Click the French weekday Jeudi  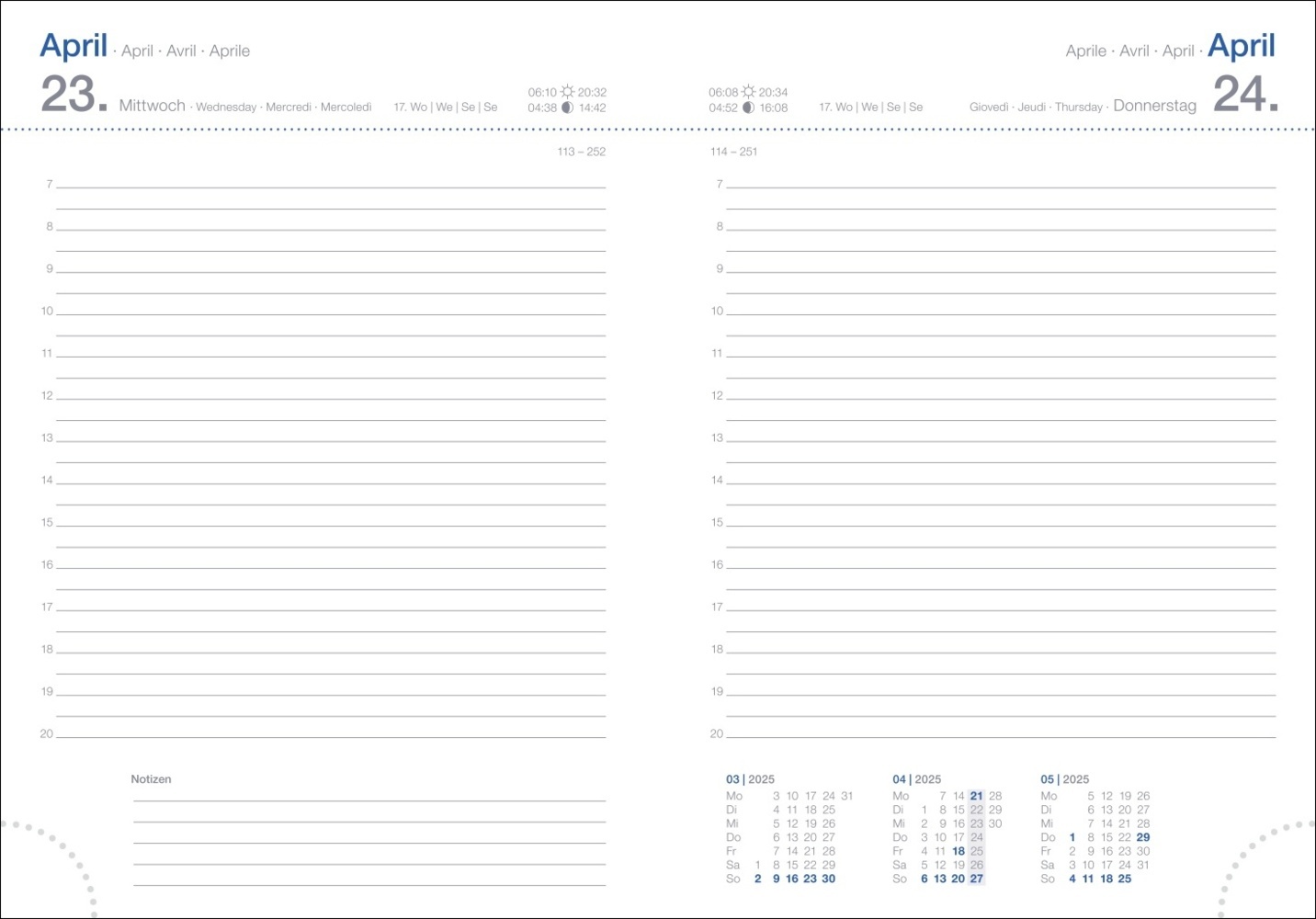coord(1032,108)
